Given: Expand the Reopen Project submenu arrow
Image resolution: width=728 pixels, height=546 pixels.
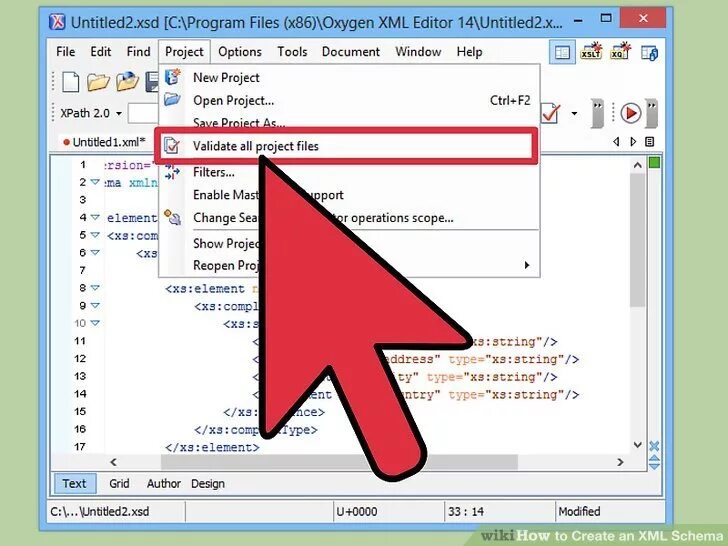Looking at the screenshot, I should pyautogui.click(x=526, y=265).
